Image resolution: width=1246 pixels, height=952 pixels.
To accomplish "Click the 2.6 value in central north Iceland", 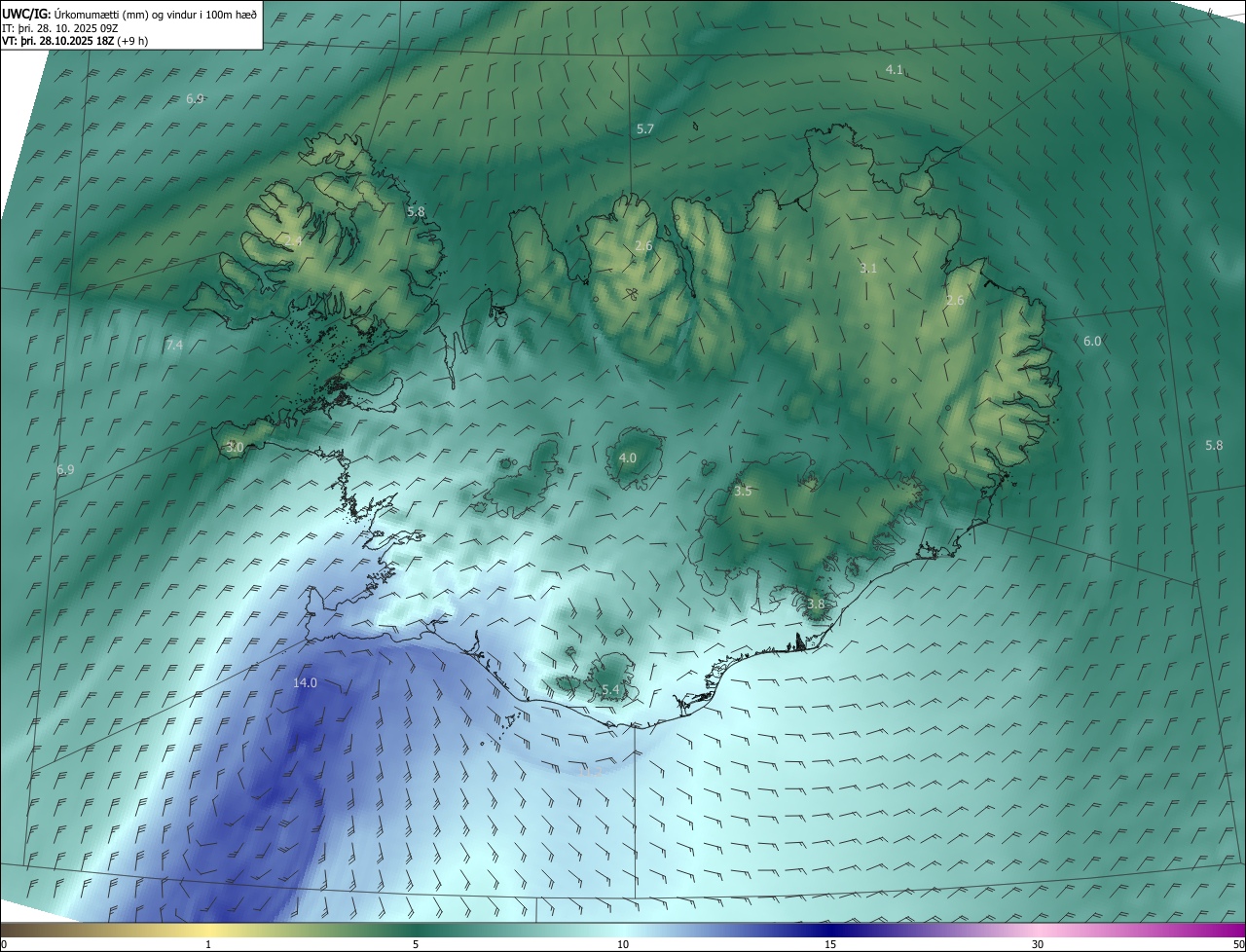I will 643,246.
